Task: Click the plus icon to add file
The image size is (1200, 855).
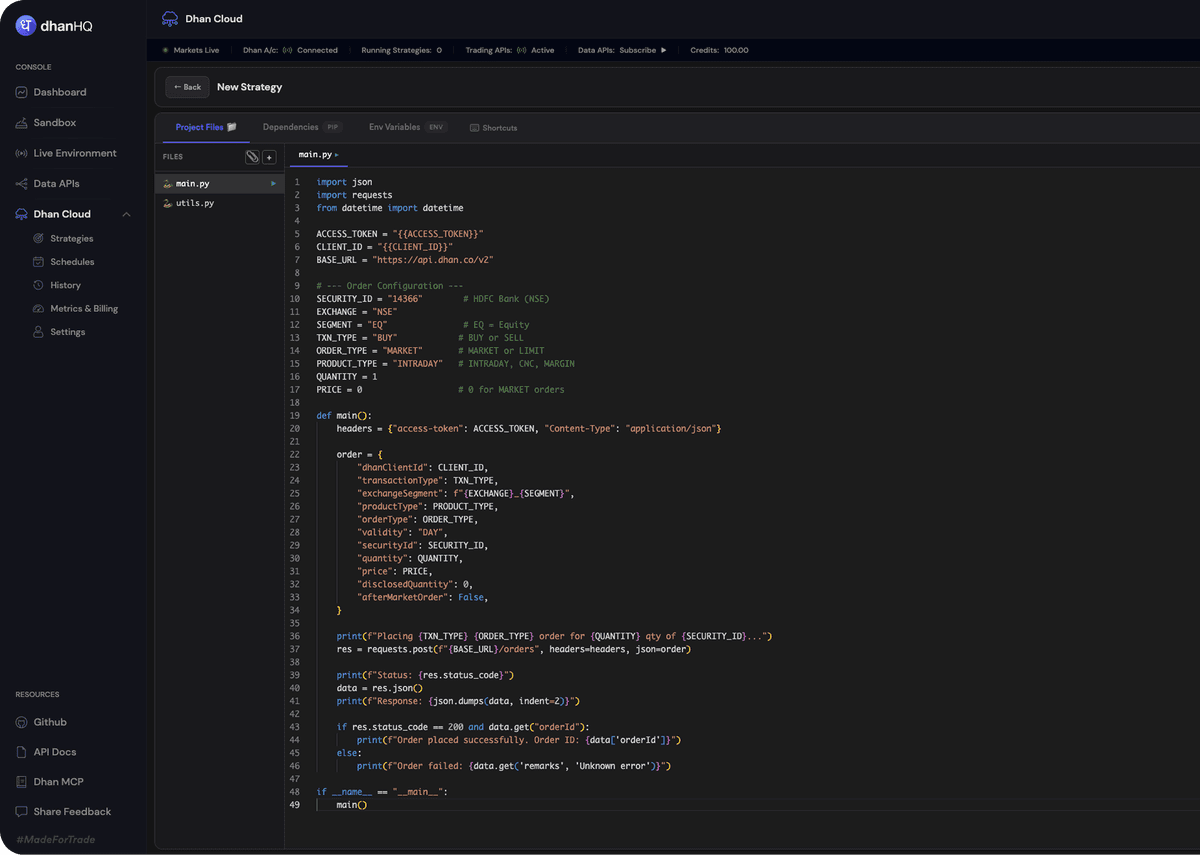Action: point(269,157)
